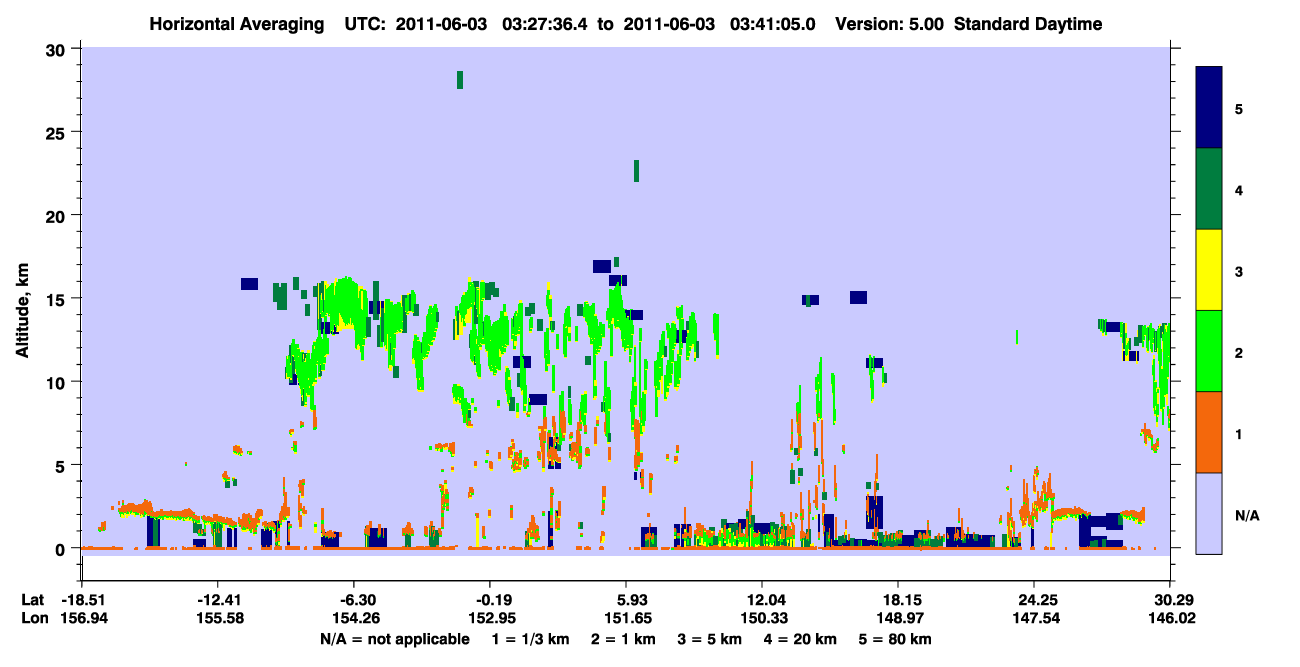Click the yellow level 3 colorbar segment

[x=1209, y=270]
